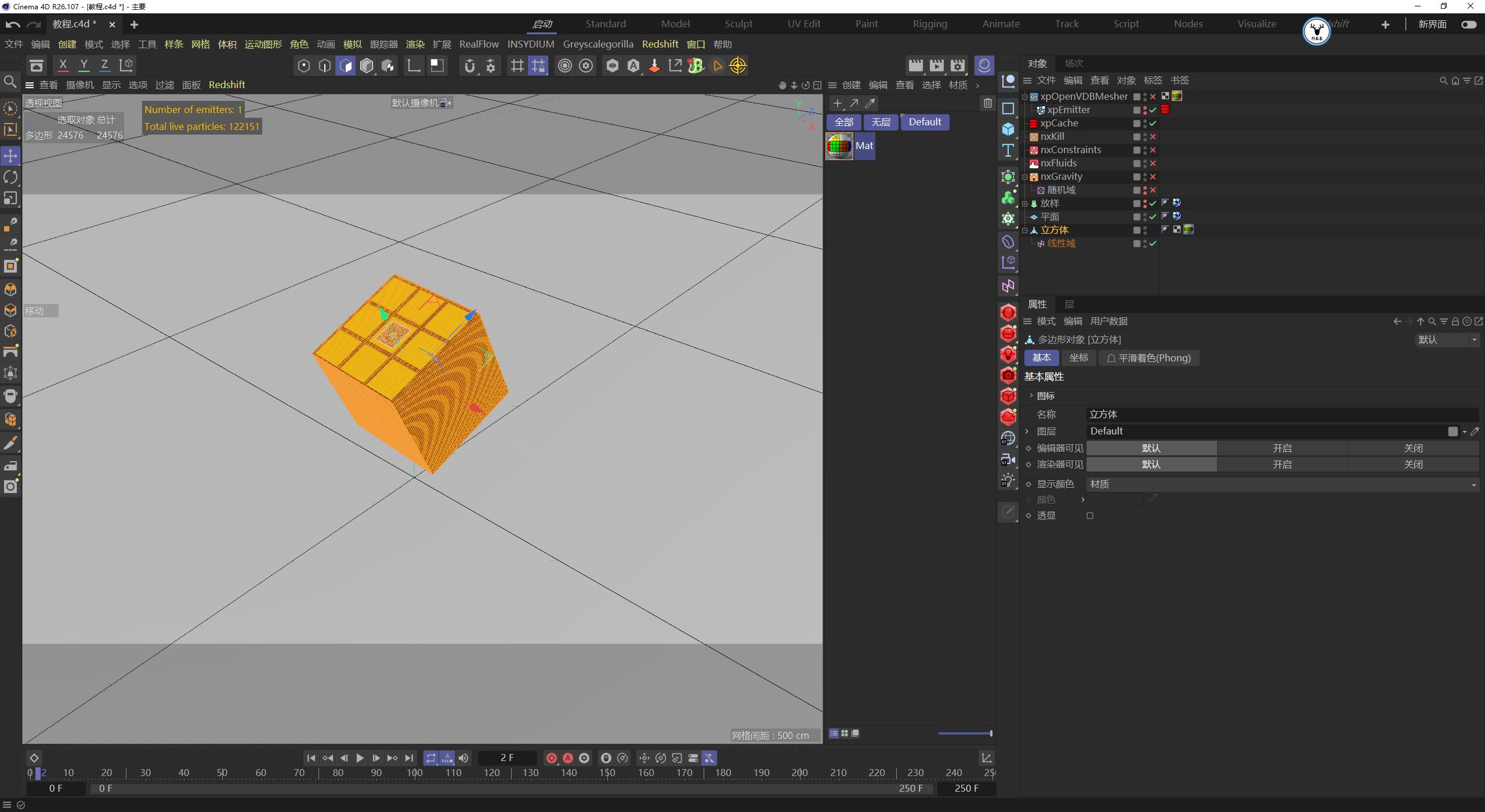Open the Redshift RenderView crosshair icon
This screenshot has height=812, width=1485.
(x=738, y=66)
